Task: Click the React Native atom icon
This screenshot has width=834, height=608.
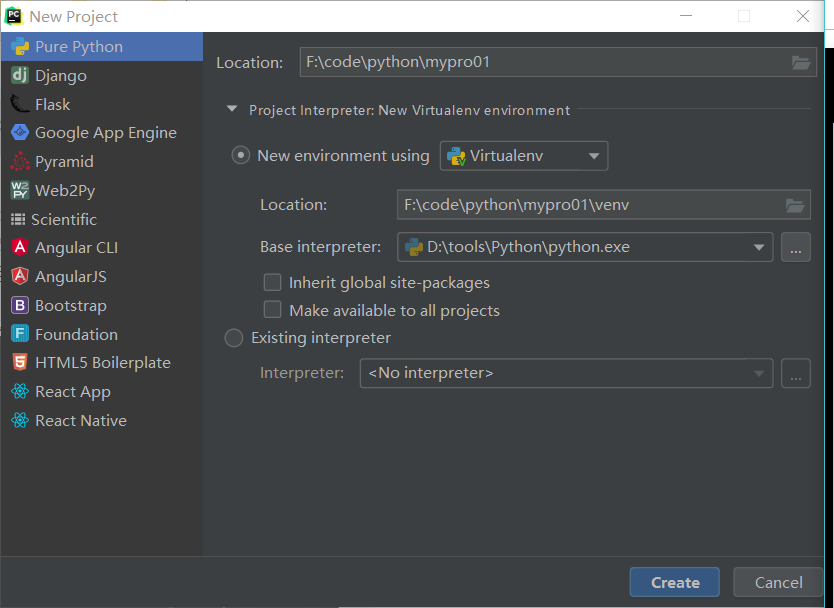Action: tap(20, 420)
